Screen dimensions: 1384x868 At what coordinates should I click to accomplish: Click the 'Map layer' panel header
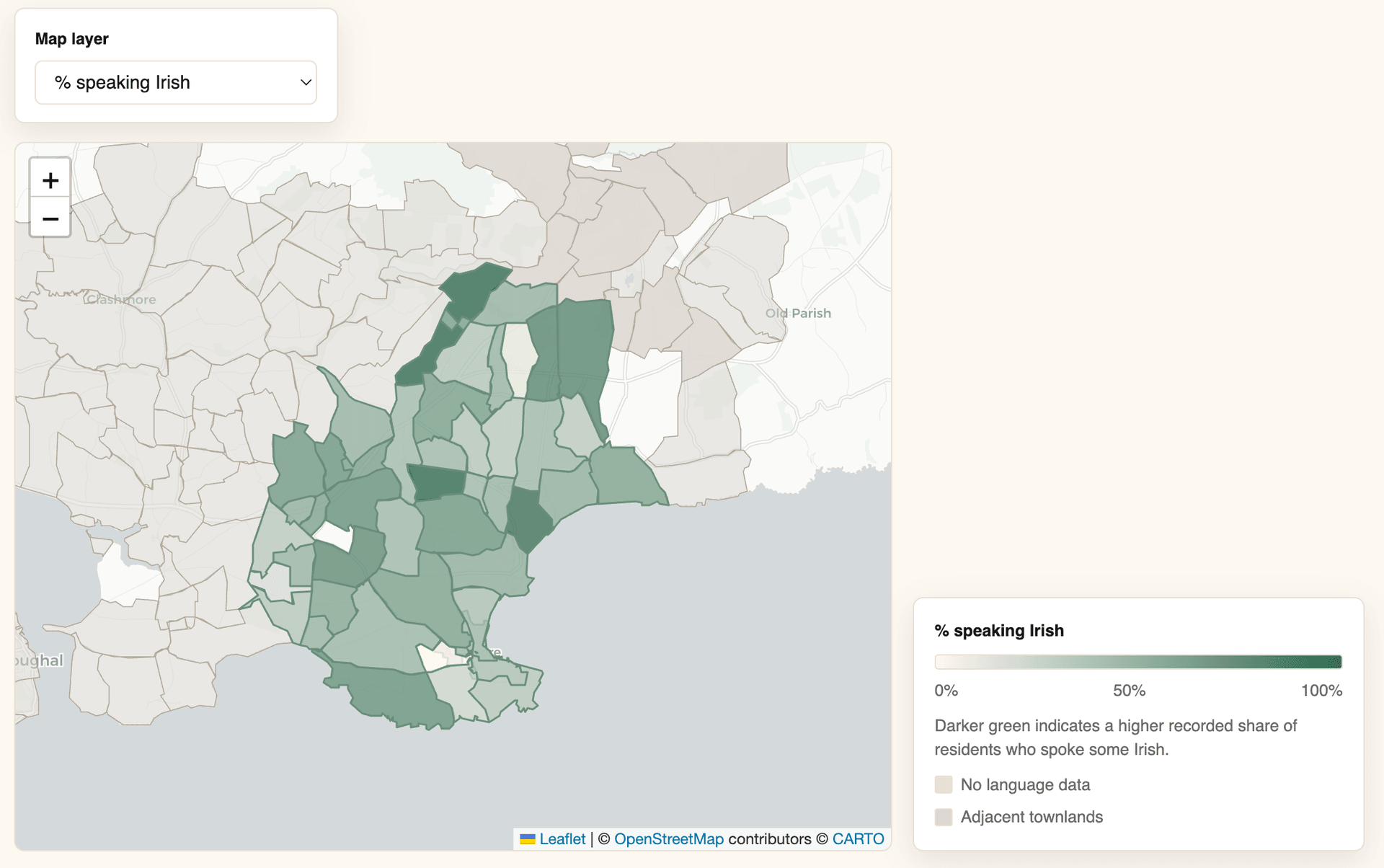(72, 39)
